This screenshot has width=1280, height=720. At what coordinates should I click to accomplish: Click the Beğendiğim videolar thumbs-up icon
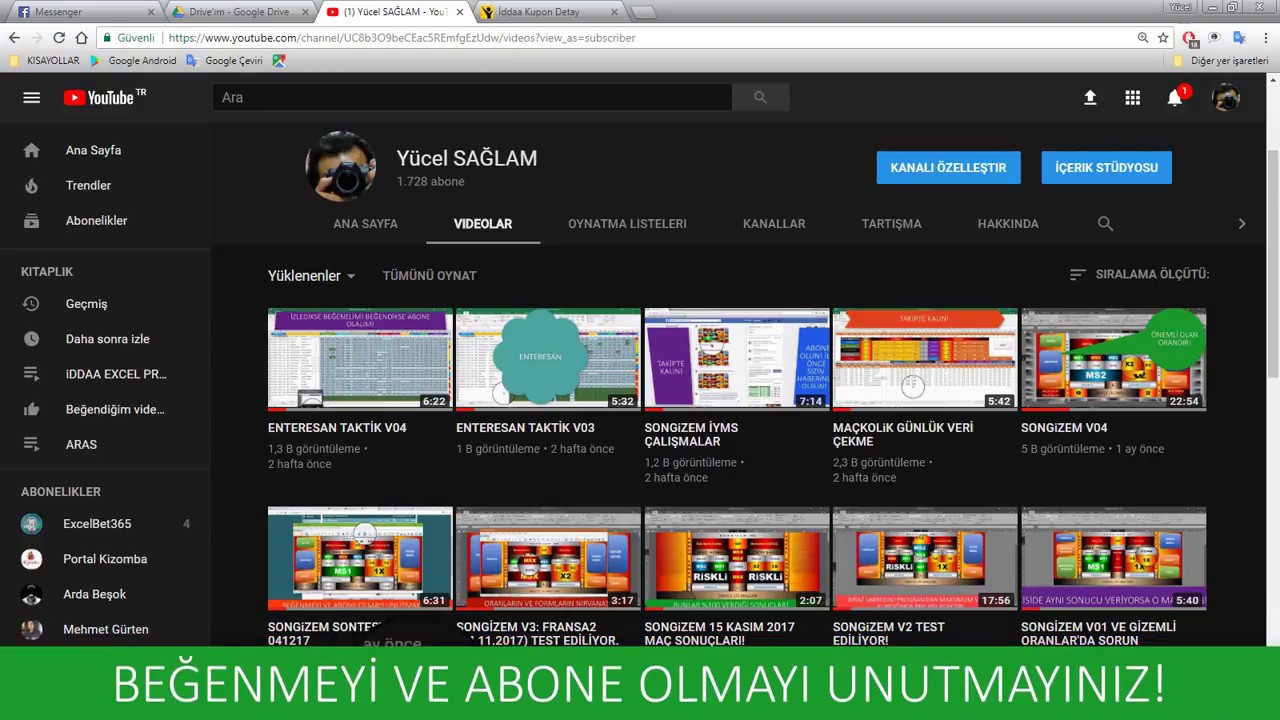click(31, 409)
